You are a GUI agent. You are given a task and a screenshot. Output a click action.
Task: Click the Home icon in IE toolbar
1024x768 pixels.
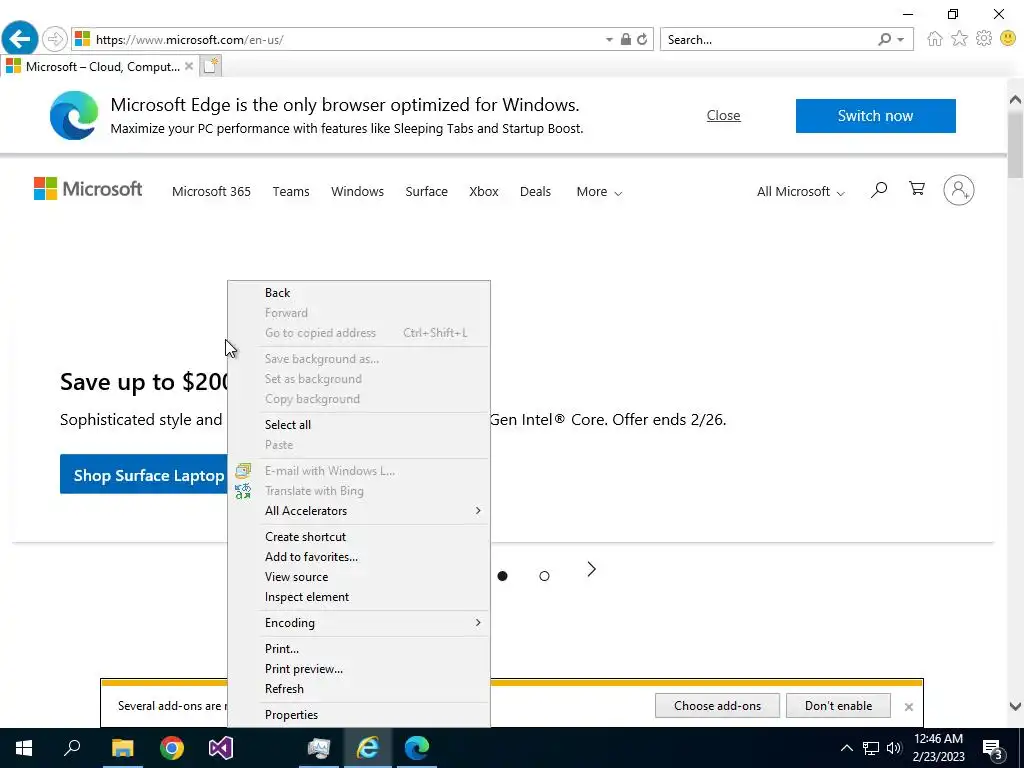935,39
